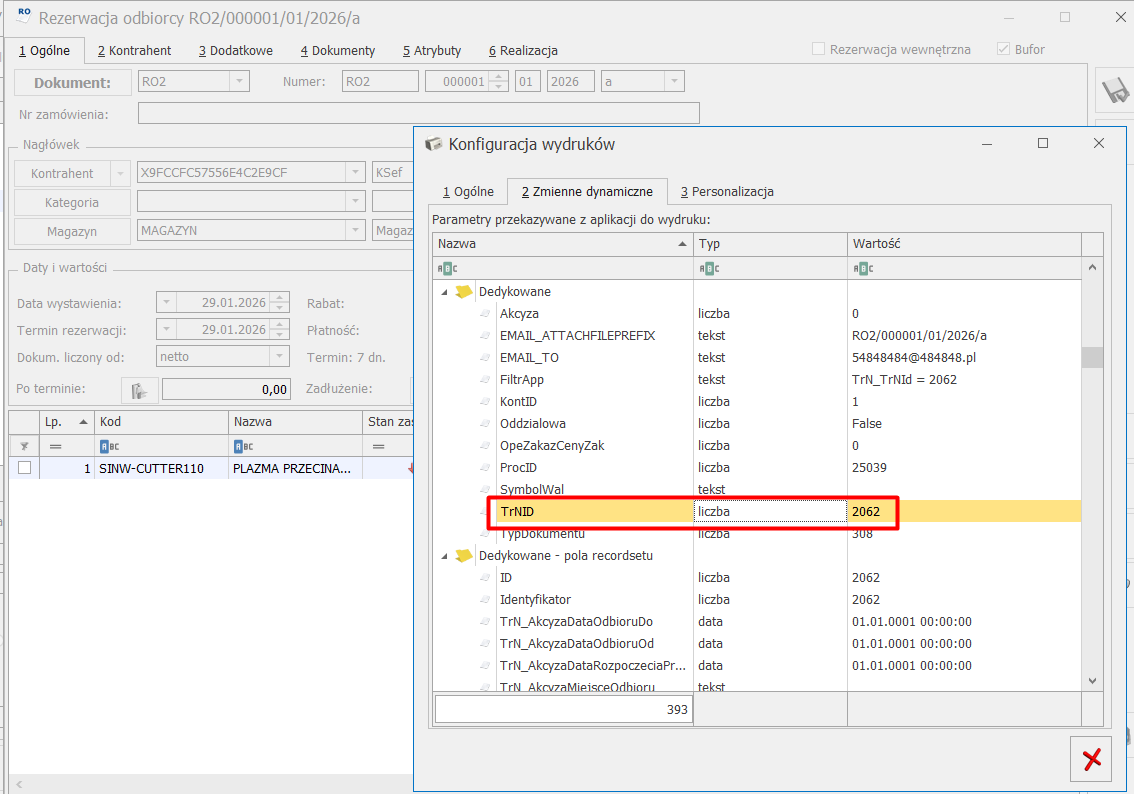
Task: Click the filter funnel icon in grid
Action: click(x=23, y=446)
